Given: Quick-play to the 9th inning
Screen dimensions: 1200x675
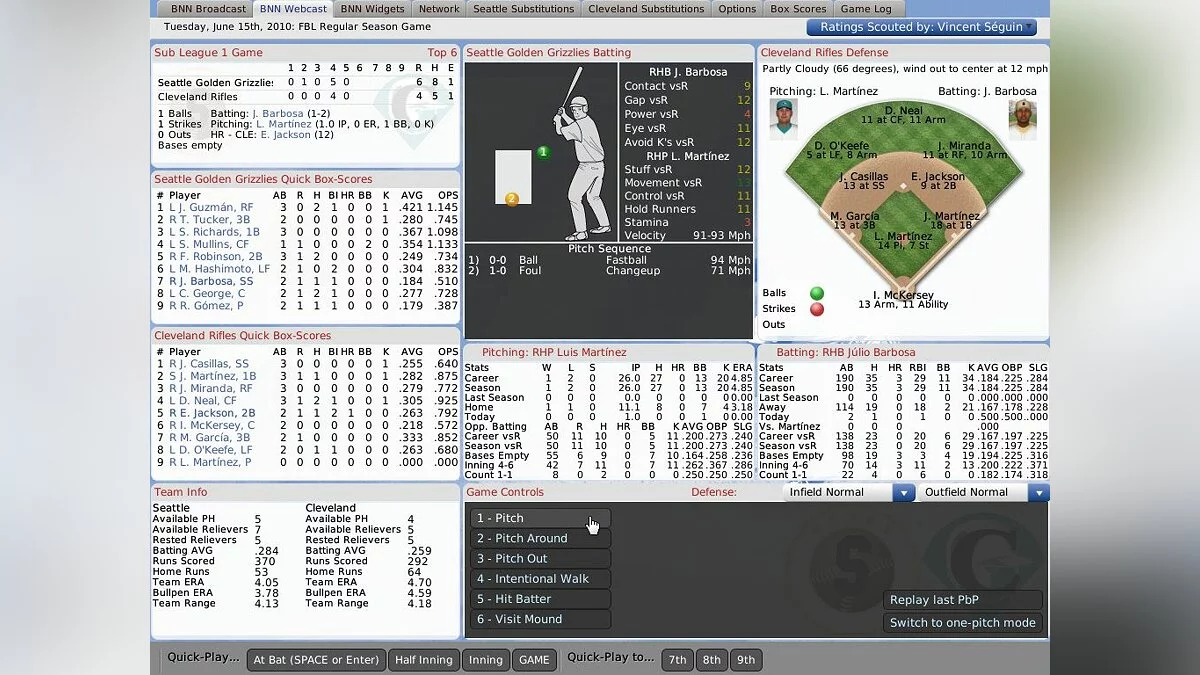Looking at the screenshot, I should click(745, 660).
